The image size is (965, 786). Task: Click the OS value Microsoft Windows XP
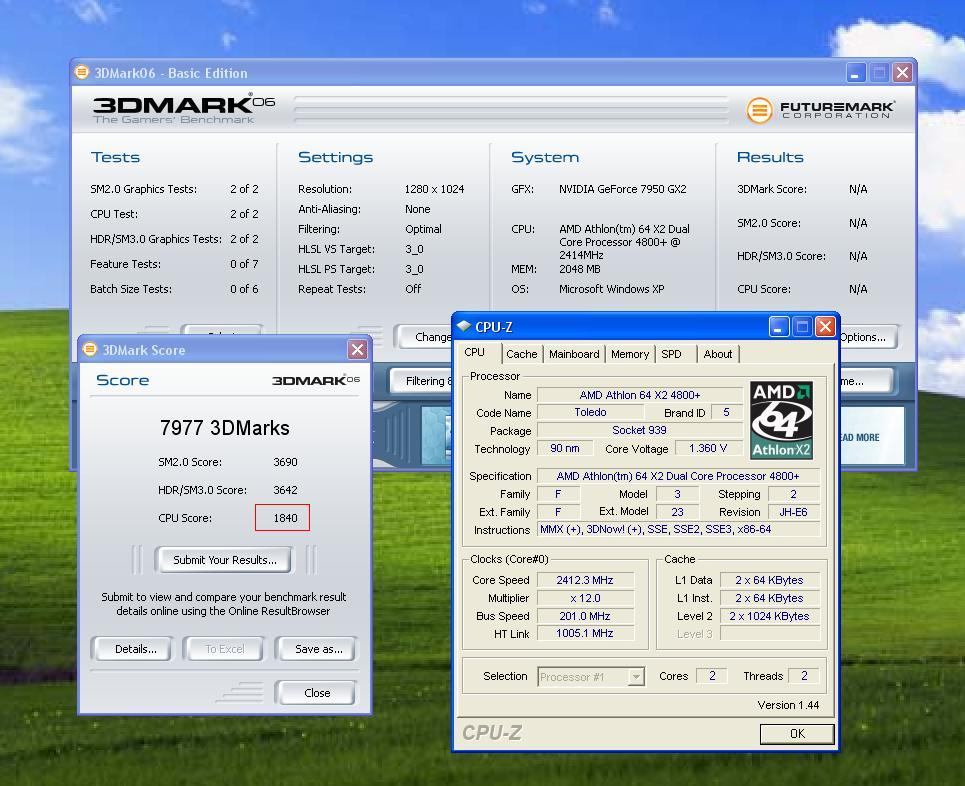pos(611,289)
